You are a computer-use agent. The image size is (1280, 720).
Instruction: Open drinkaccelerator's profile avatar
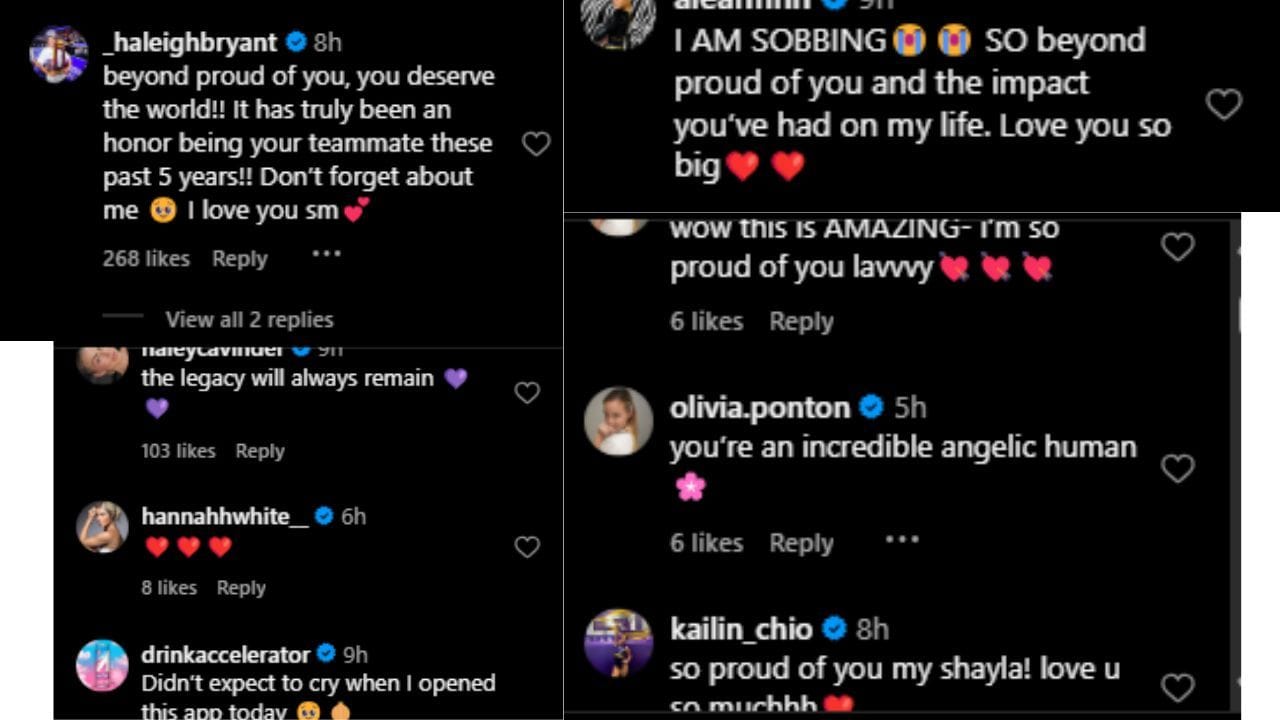coord(102,666)
